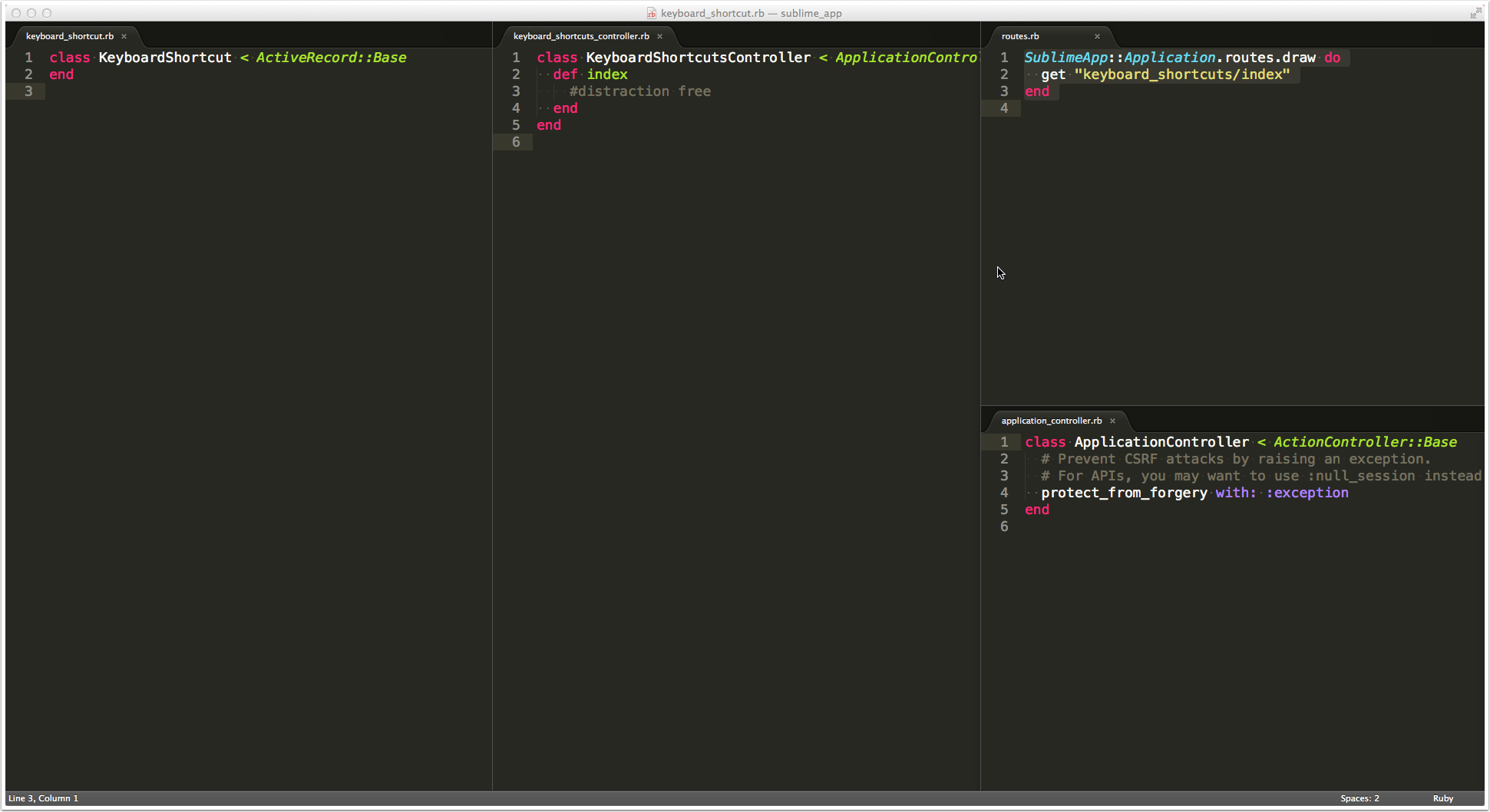Place cursor on class KeyboardShortcut declaration
The image size is (1490, 812).
point(165,58)
